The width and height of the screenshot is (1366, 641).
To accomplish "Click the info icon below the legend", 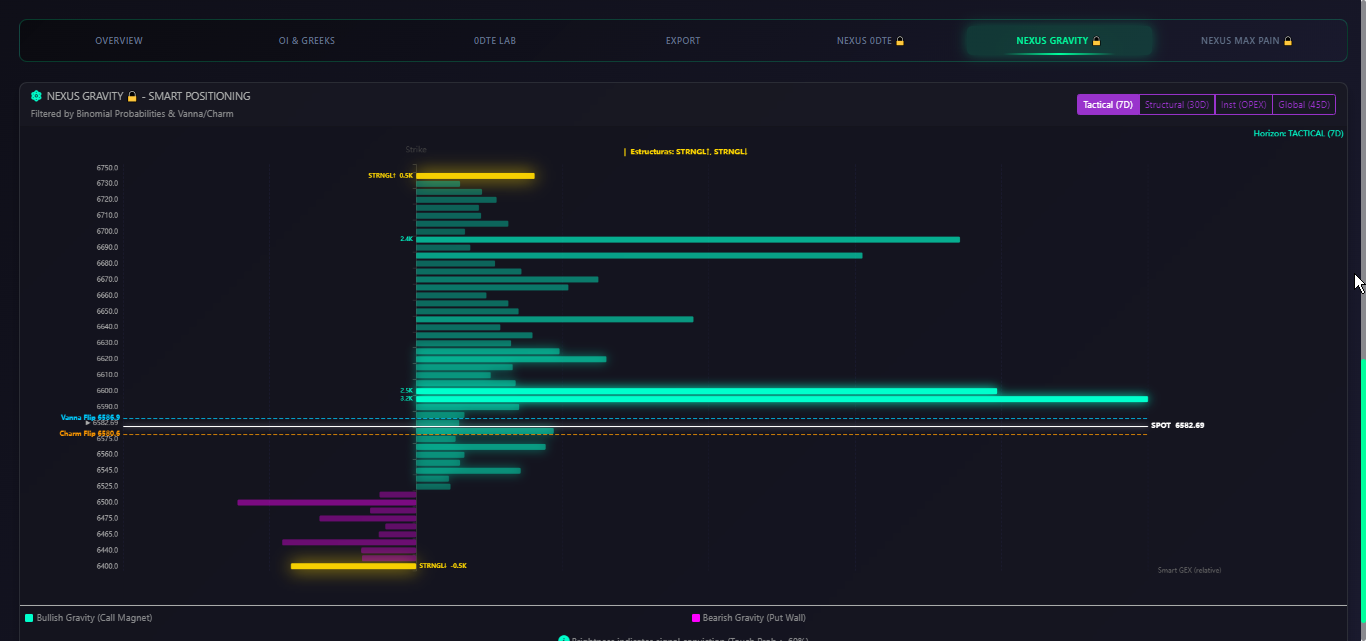I will pos(563,638).
